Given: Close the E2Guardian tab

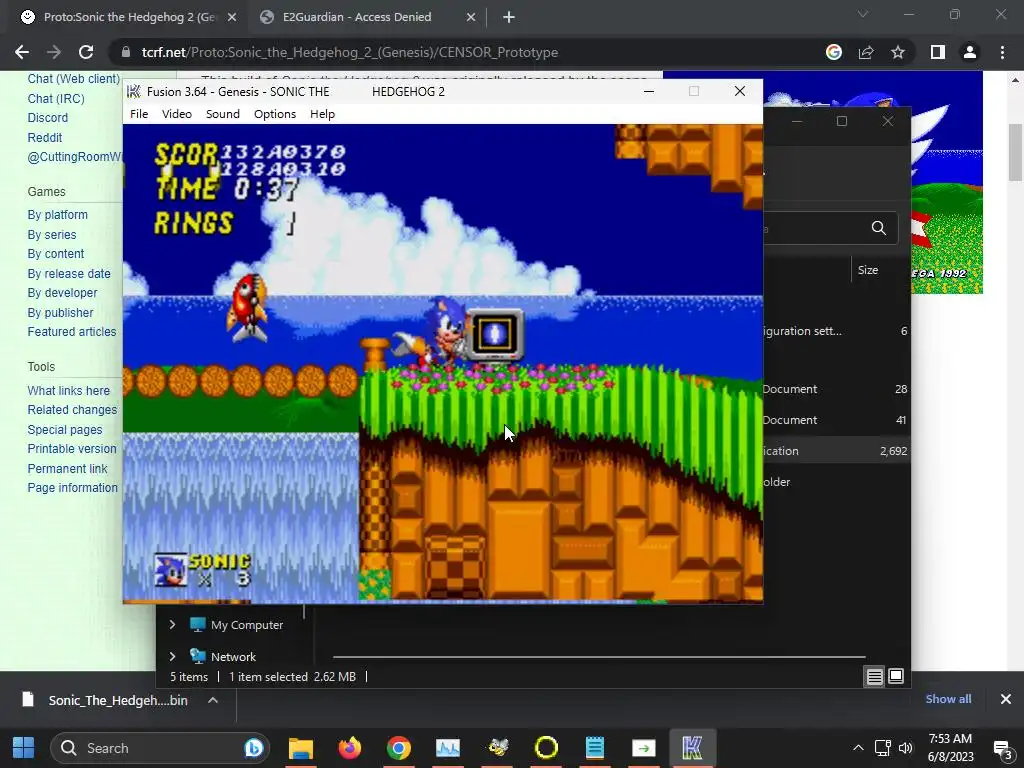Looking at the screenshot, I should pyautogui.click(x=471, y=17).
